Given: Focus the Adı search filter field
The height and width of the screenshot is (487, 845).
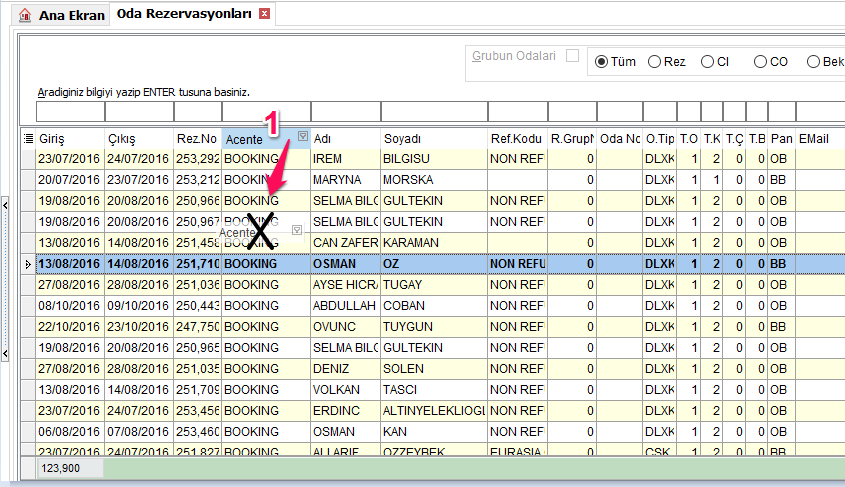Looking at the screenshot, I should point(346,112).
